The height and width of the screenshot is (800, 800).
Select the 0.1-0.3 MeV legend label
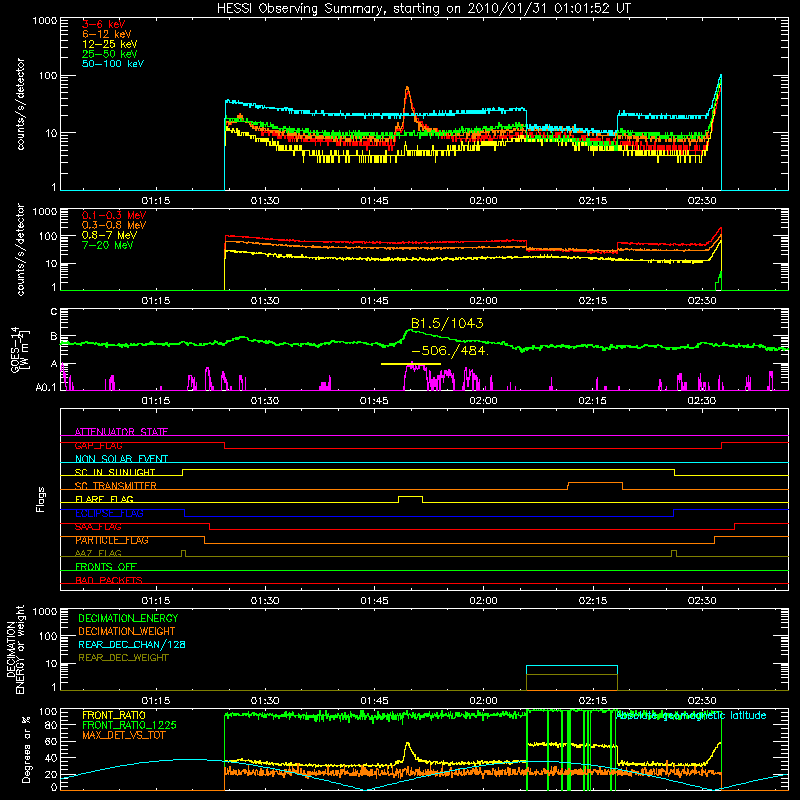pyautogui.click(x=114, y=215)
